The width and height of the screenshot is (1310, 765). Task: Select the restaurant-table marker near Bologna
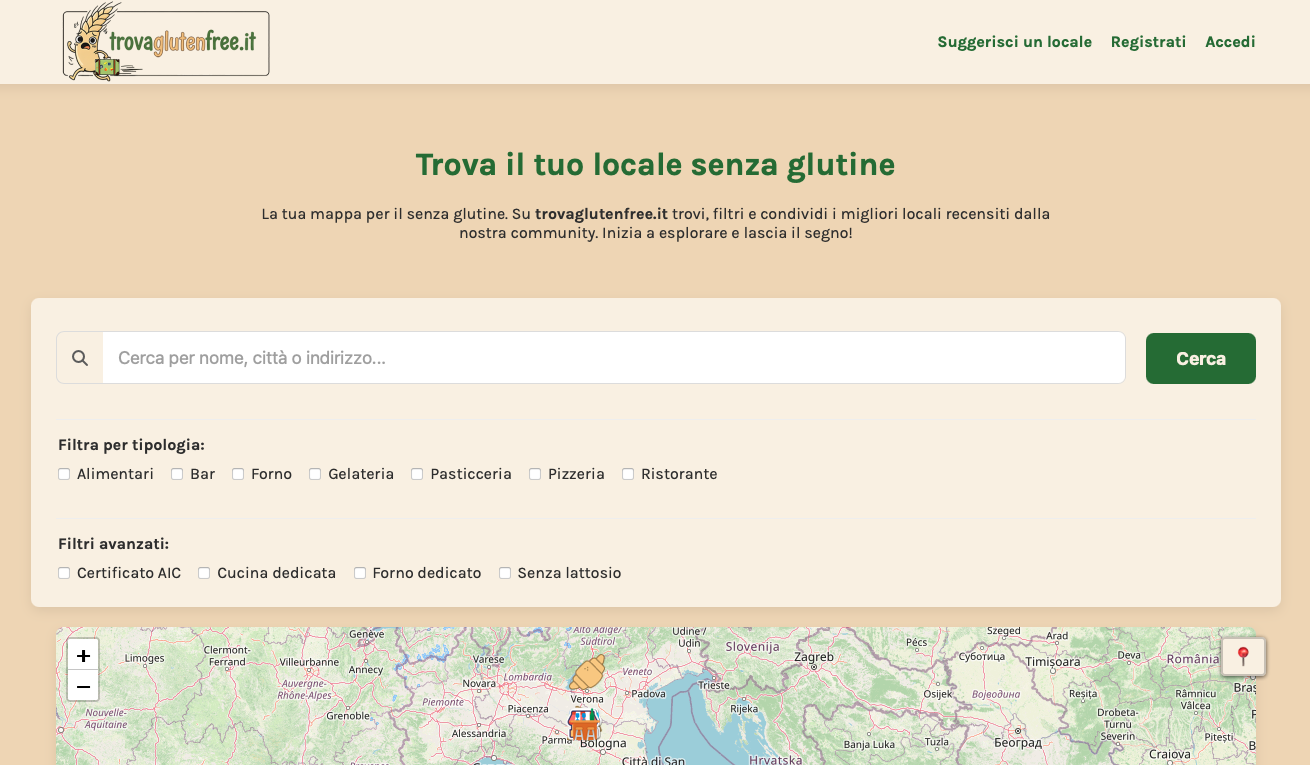[584, 723]
